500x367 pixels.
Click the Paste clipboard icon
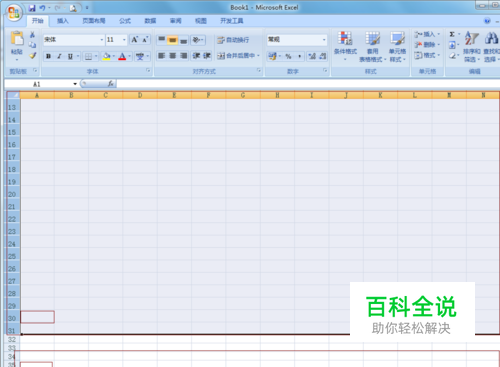click(x=17, y=38)
